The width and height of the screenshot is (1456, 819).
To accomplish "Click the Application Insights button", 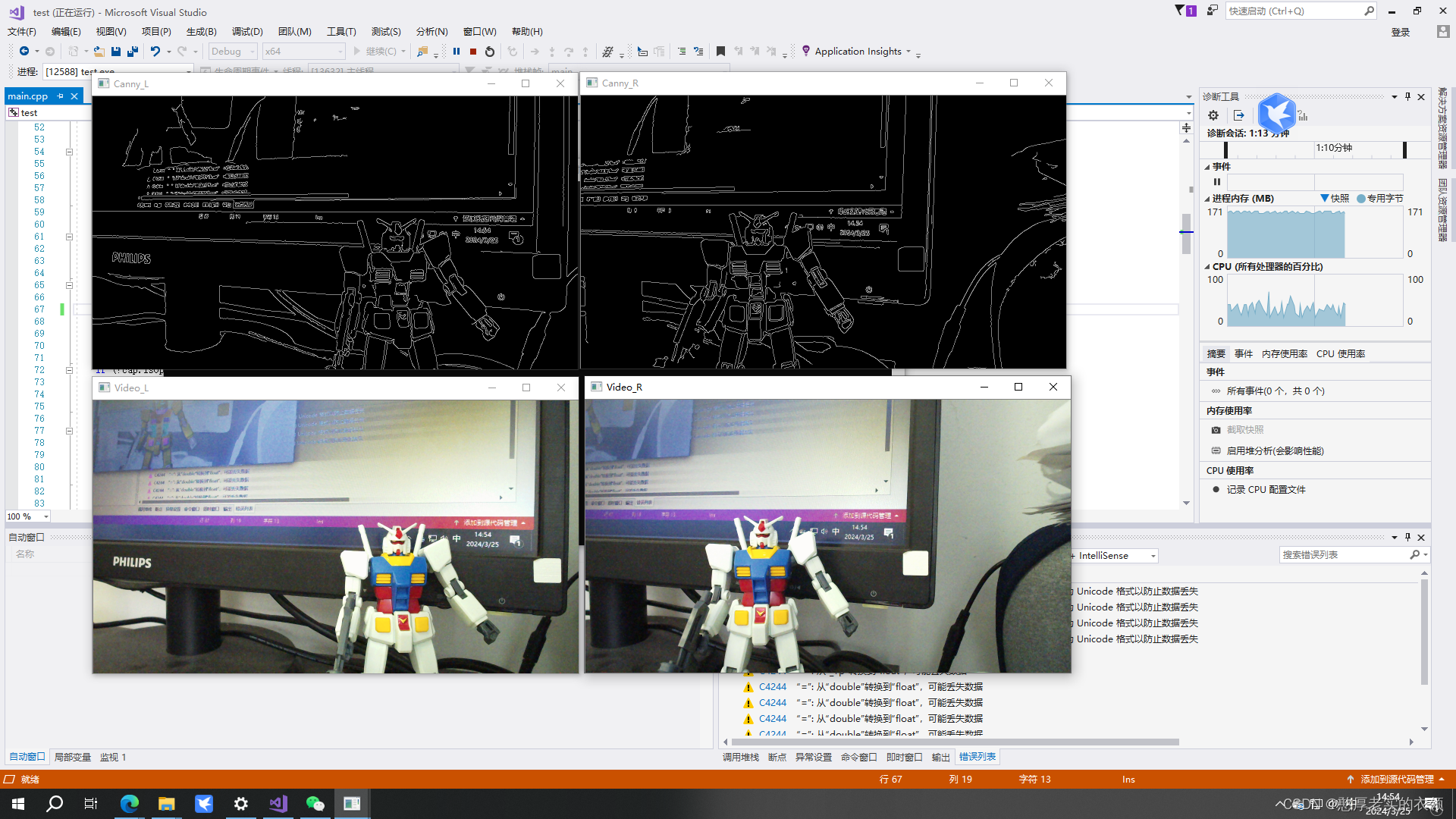I will [x=858, y=52].
